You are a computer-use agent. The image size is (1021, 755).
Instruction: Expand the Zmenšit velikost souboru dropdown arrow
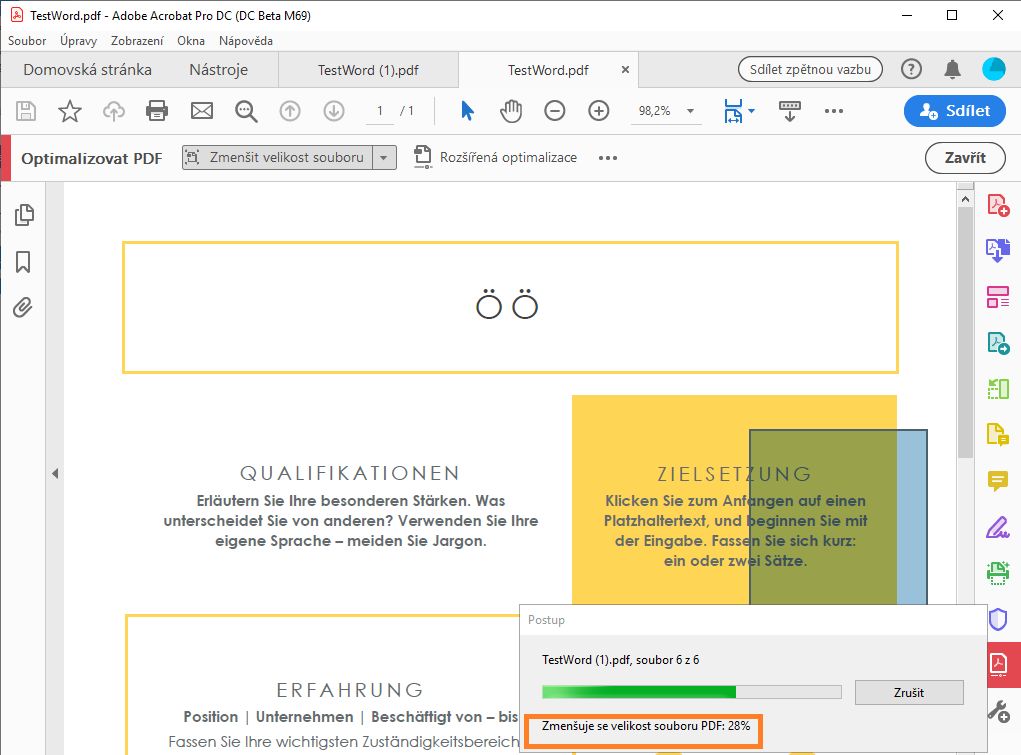coord(385,157)
